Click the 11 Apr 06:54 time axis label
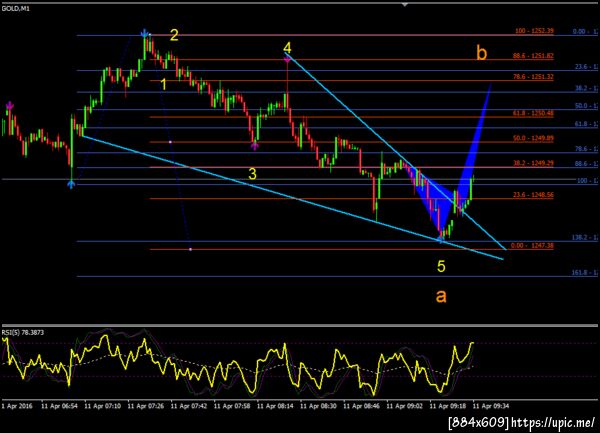The image size is (600, 433). pyautogui.click(x=59, y=406)
